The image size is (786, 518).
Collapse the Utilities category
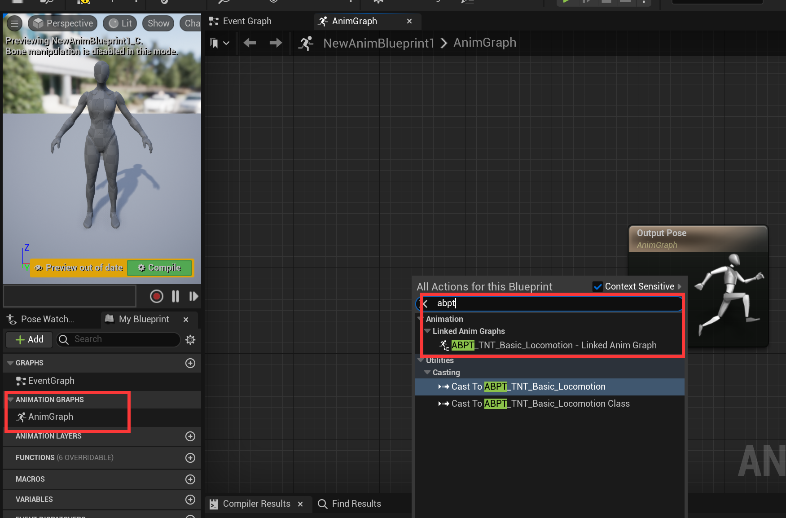[x=420, y=360]
